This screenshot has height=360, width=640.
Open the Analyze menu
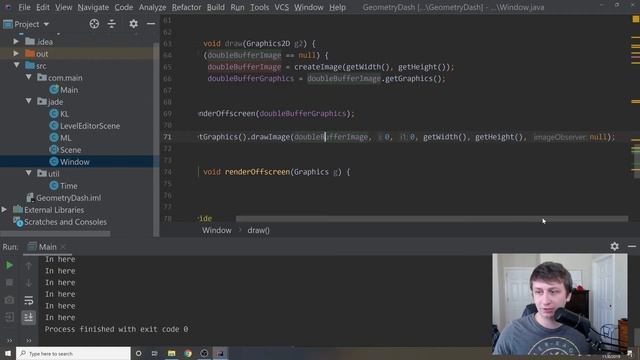(152, 7)
